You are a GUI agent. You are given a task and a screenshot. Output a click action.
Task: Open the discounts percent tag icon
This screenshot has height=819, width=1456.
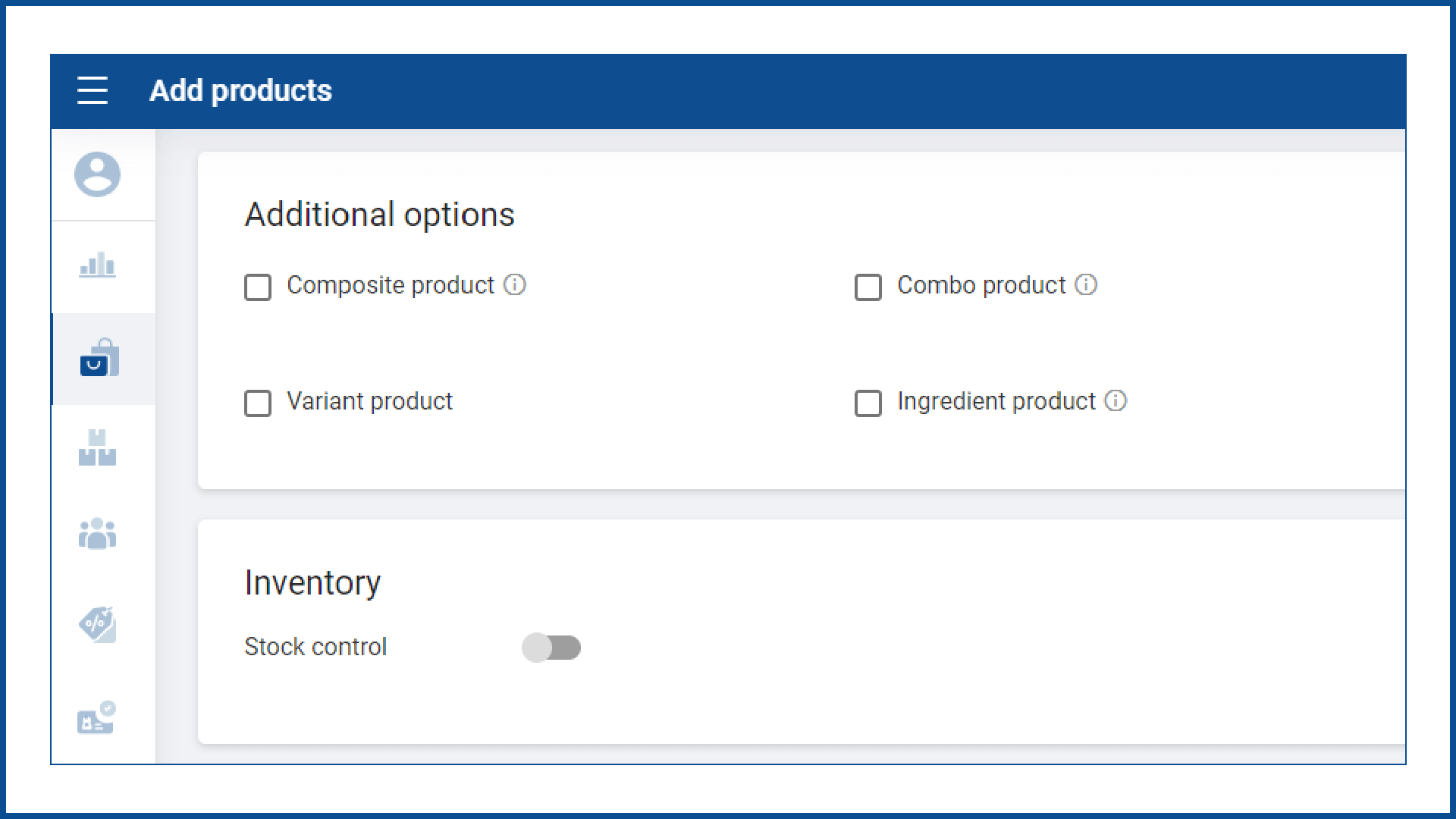click(x=97, y=625)
